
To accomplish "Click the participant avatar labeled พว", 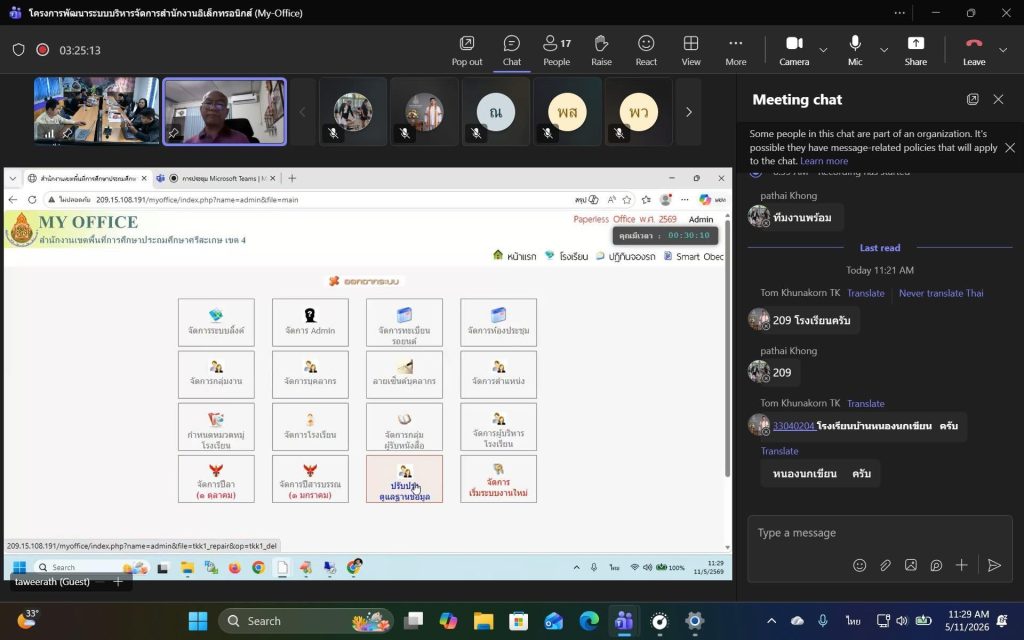I will coord(638,112).
